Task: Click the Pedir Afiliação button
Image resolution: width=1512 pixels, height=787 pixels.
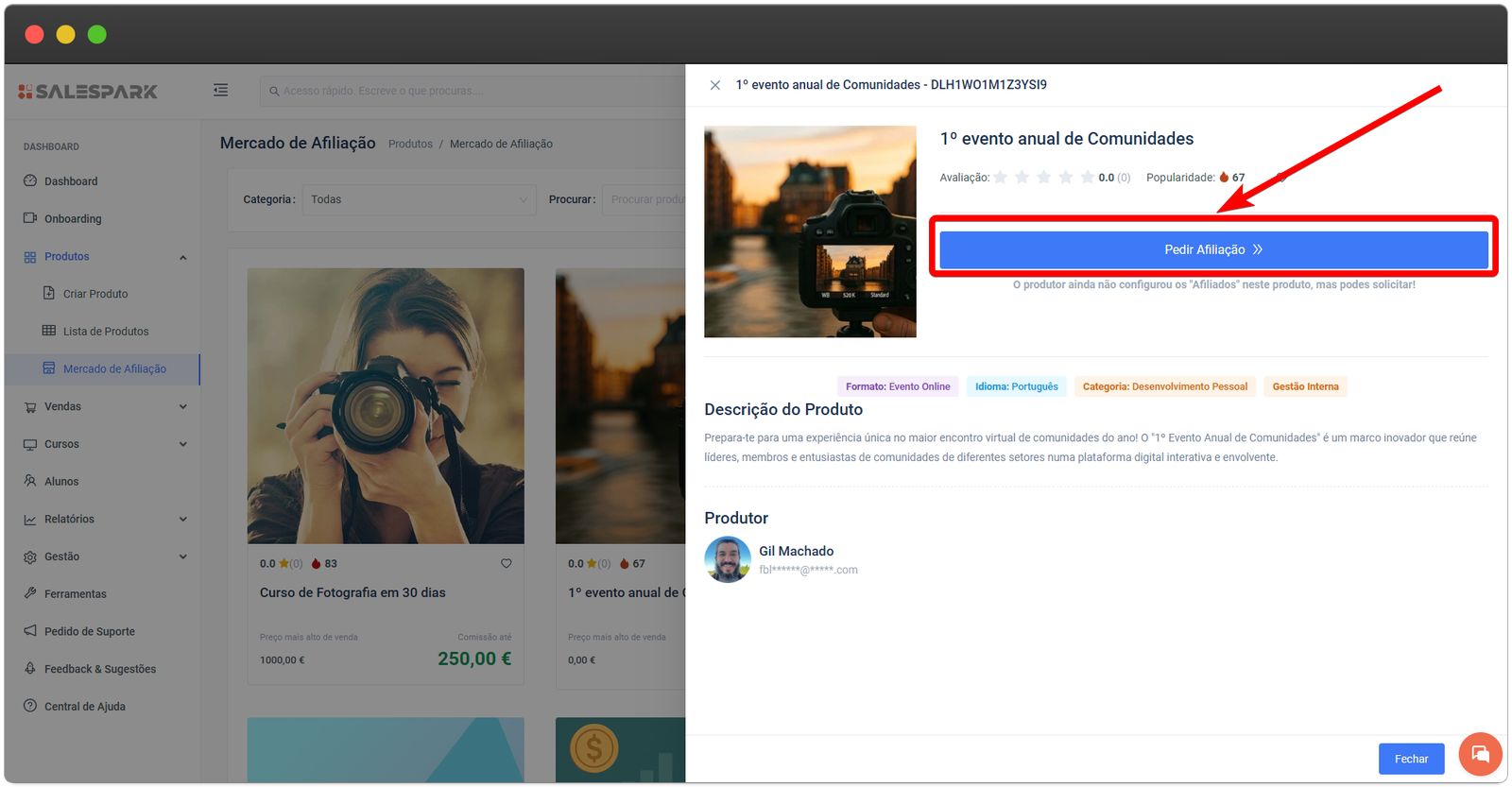Action: pyautogui.click(x=1212, y=249)
